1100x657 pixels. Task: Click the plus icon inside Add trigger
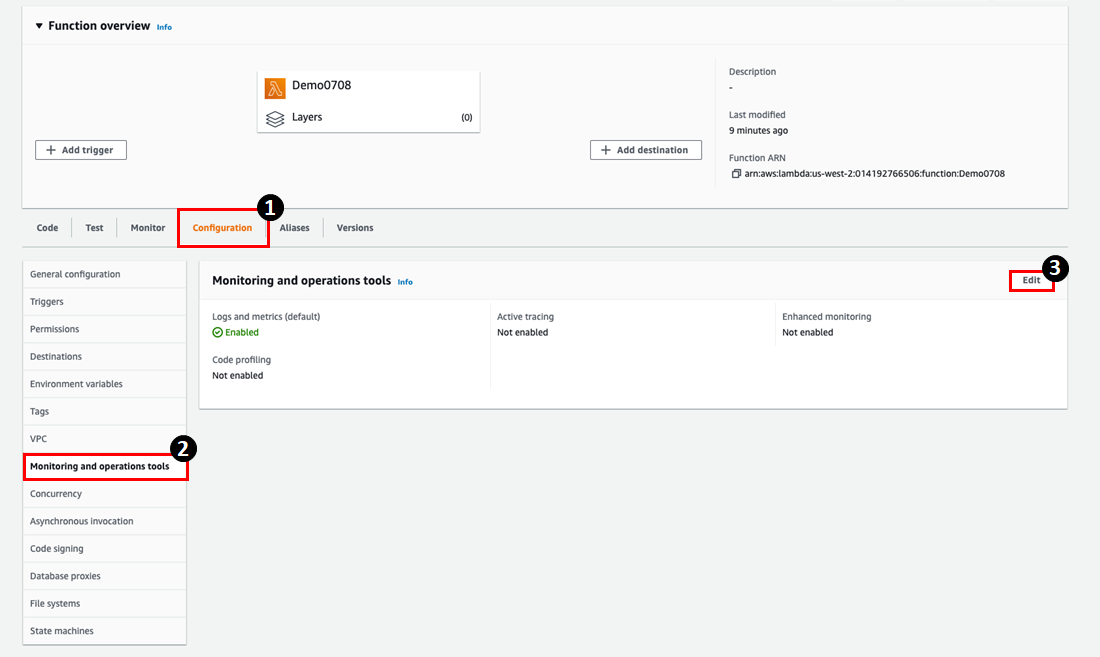[48, 149]
